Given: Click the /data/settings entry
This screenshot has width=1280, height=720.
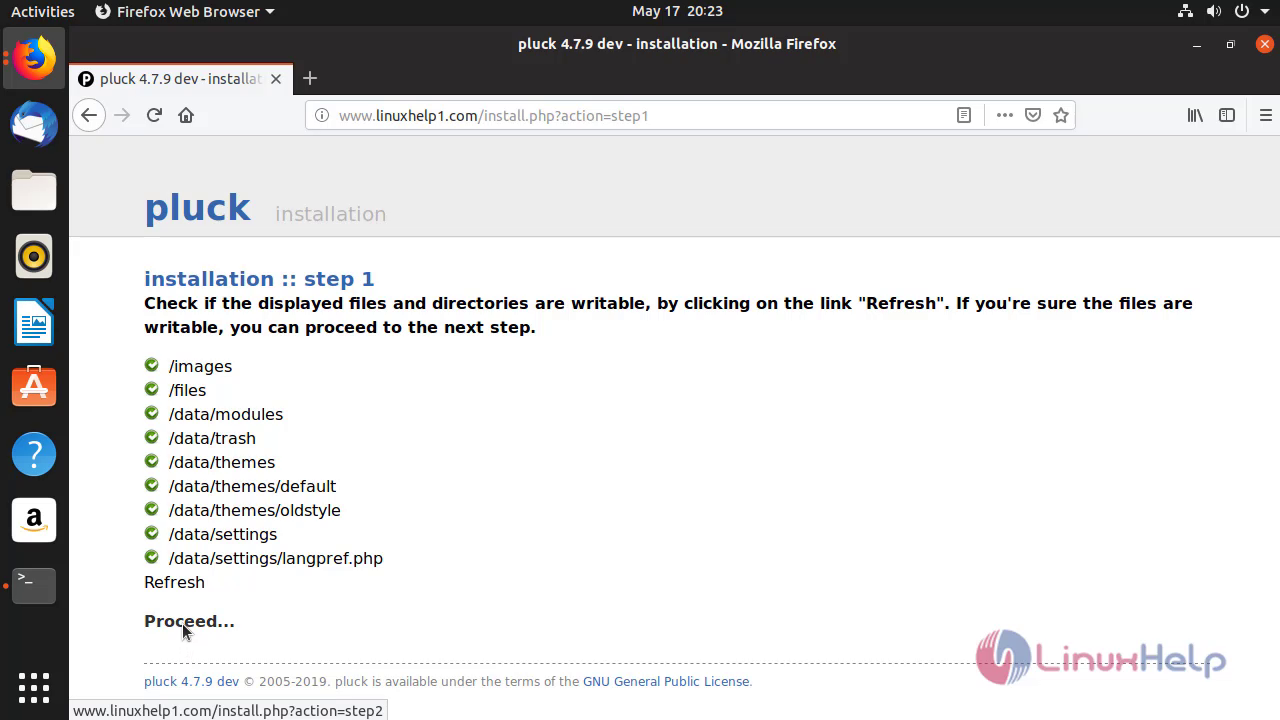Looking at the screenshot, I should [223, 534].
